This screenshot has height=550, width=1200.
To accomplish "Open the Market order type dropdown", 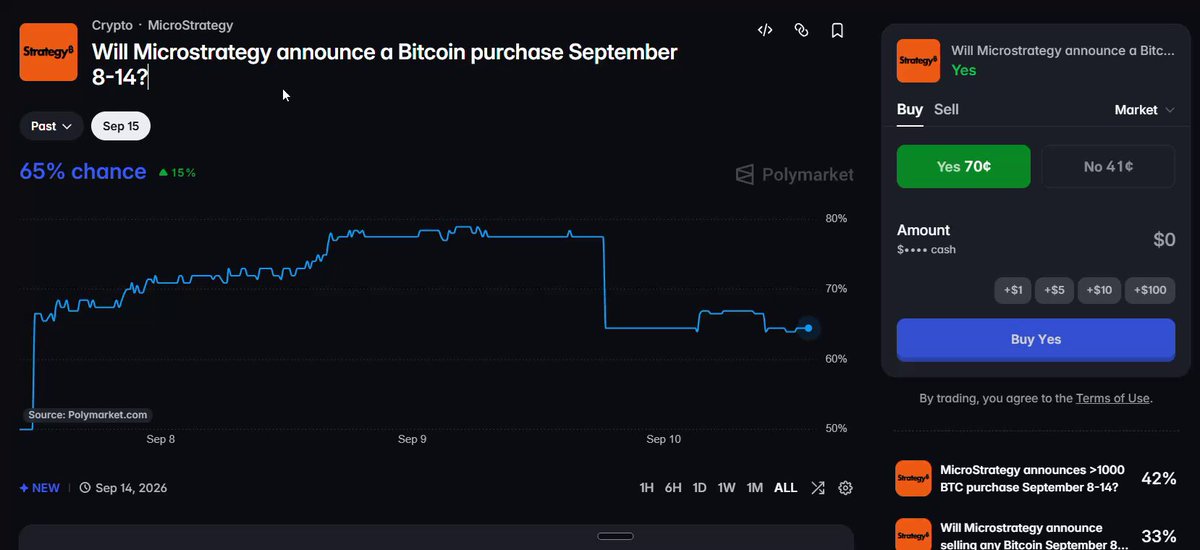I will (x=1144, y=110).
